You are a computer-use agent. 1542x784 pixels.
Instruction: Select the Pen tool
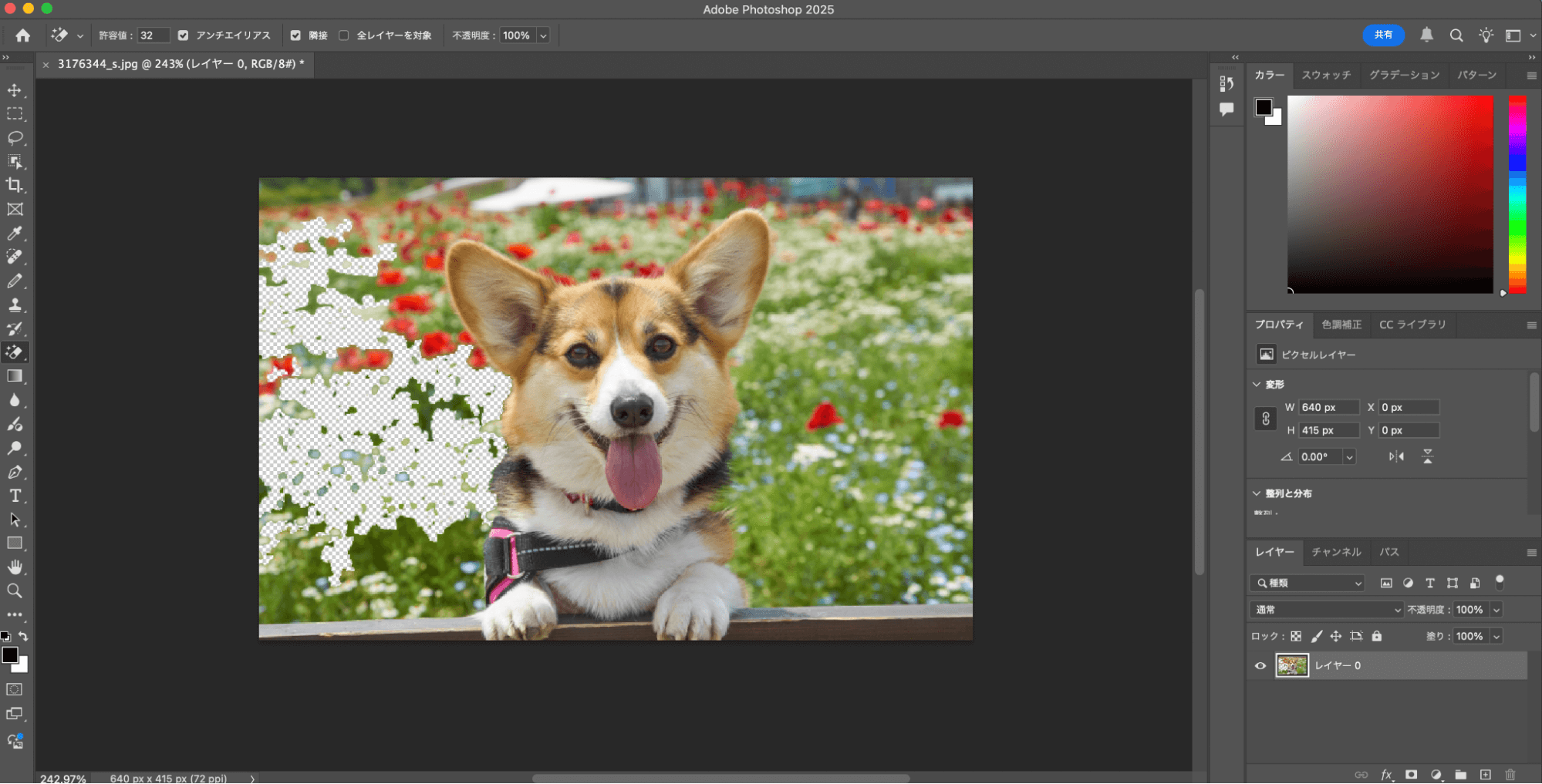pyautogui.click(x=15, y=472)
